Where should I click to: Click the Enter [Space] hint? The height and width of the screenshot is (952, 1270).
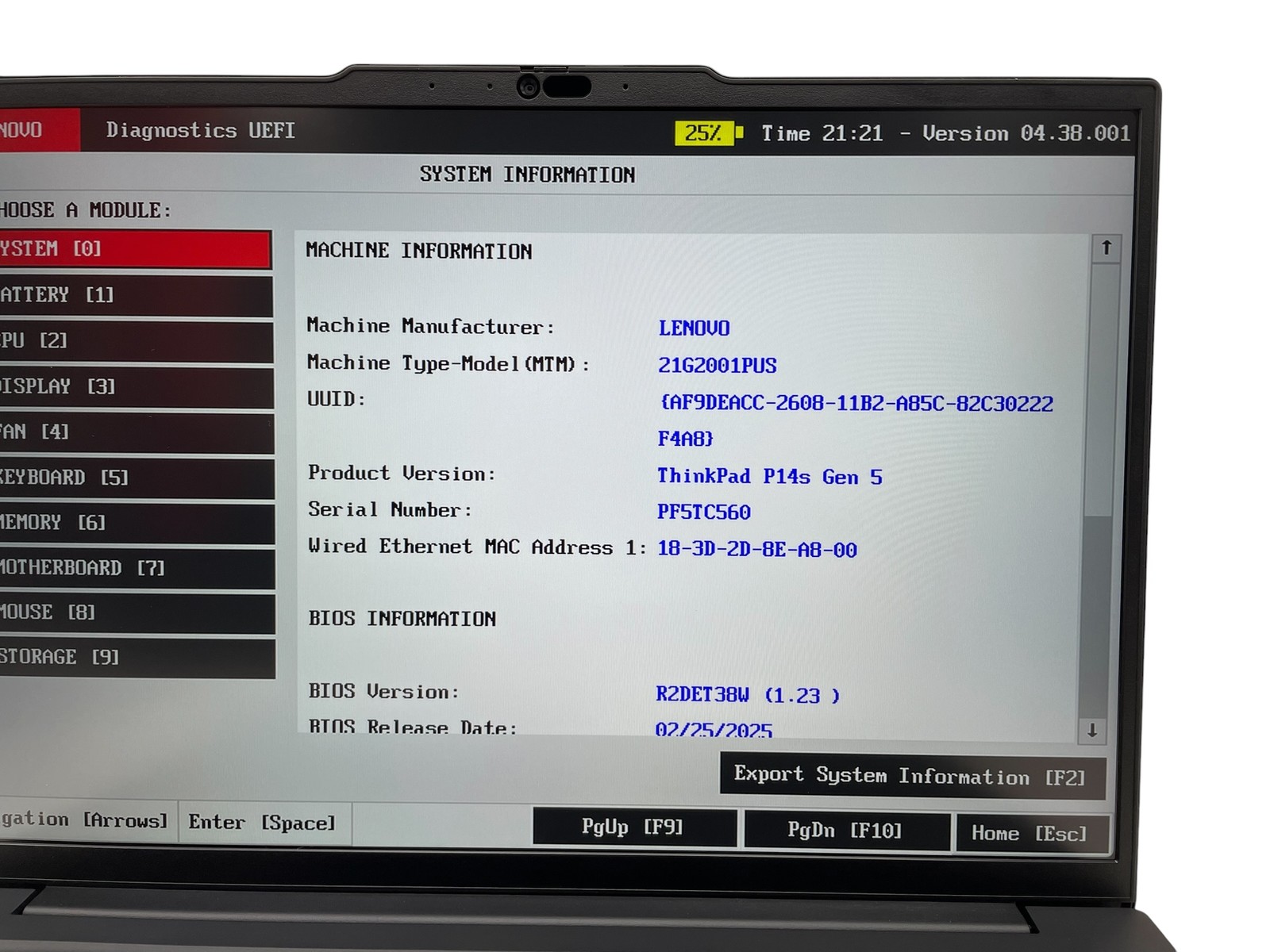click(263, 823)
